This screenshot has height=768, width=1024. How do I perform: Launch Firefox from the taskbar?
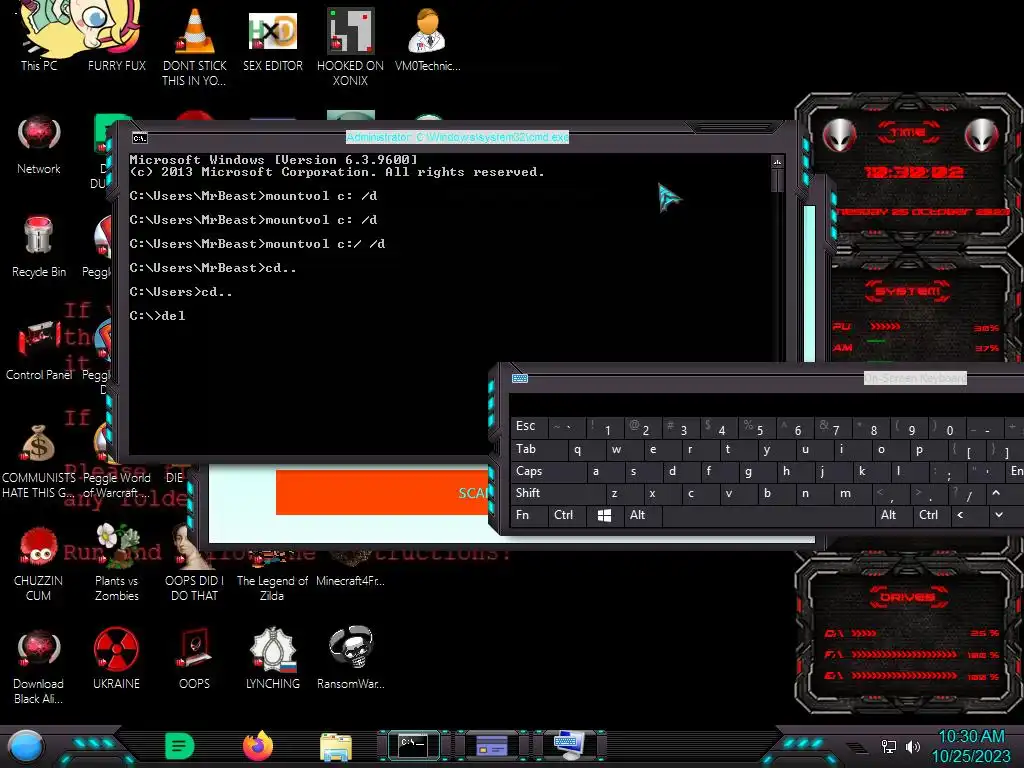(x=258, y=746)
